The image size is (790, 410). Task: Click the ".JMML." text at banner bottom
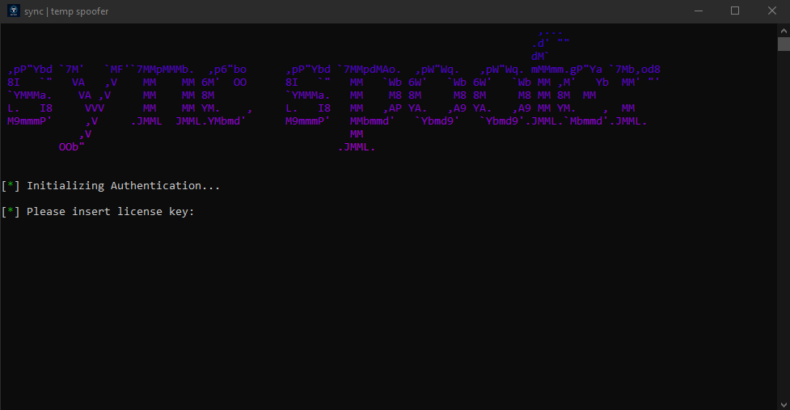[357, 147]
